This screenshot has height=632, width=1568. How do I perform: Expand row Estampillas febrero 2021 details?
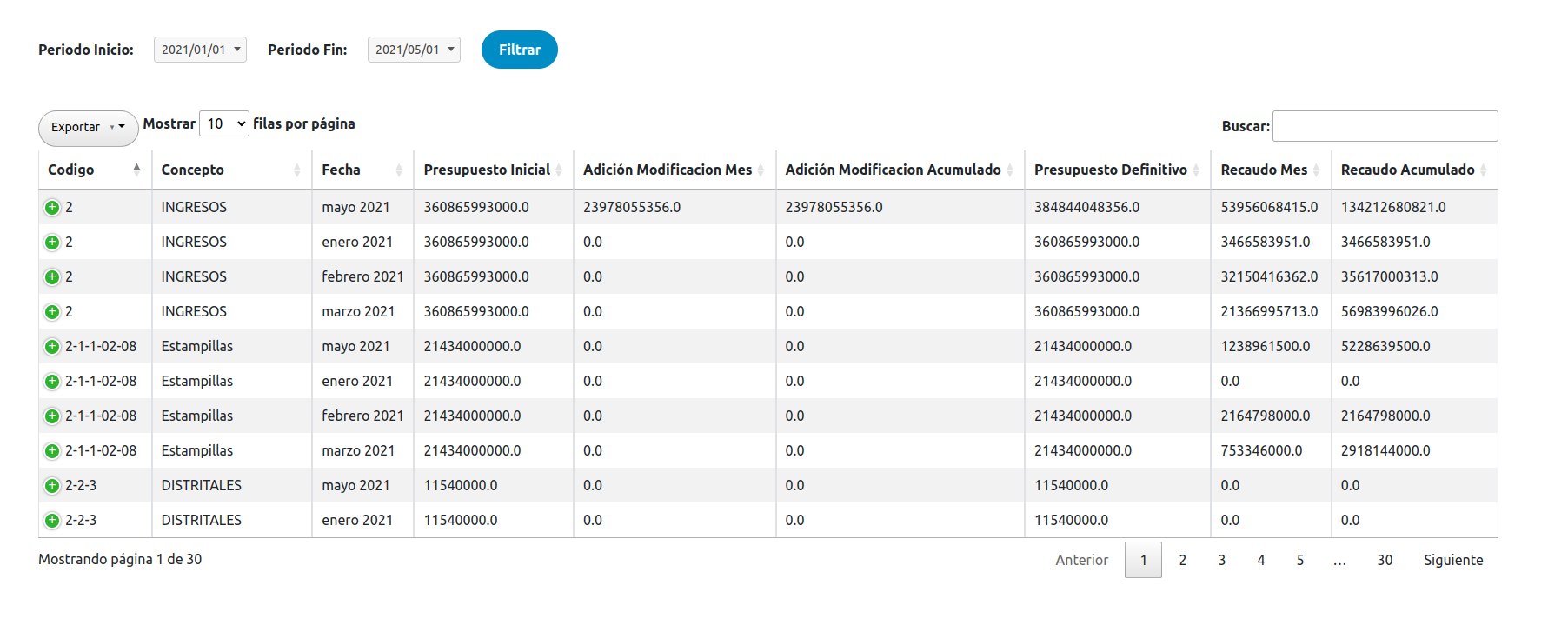click(x=52, y=416)
